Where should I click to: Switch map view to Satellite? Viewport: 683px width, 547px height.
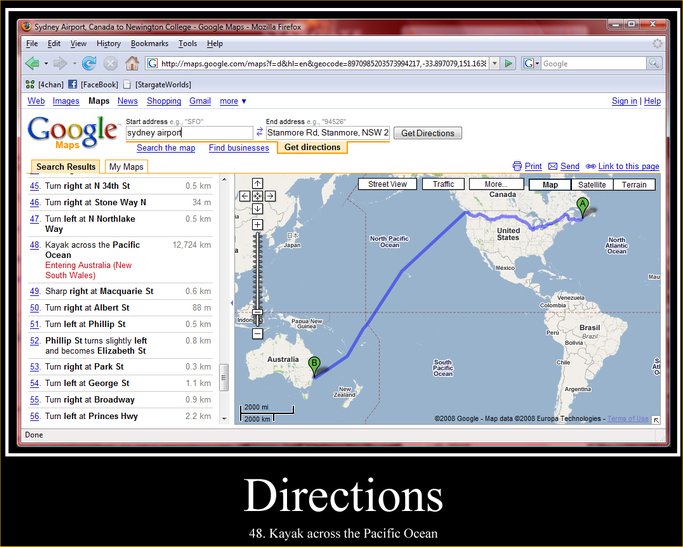(x=591, y=184)
